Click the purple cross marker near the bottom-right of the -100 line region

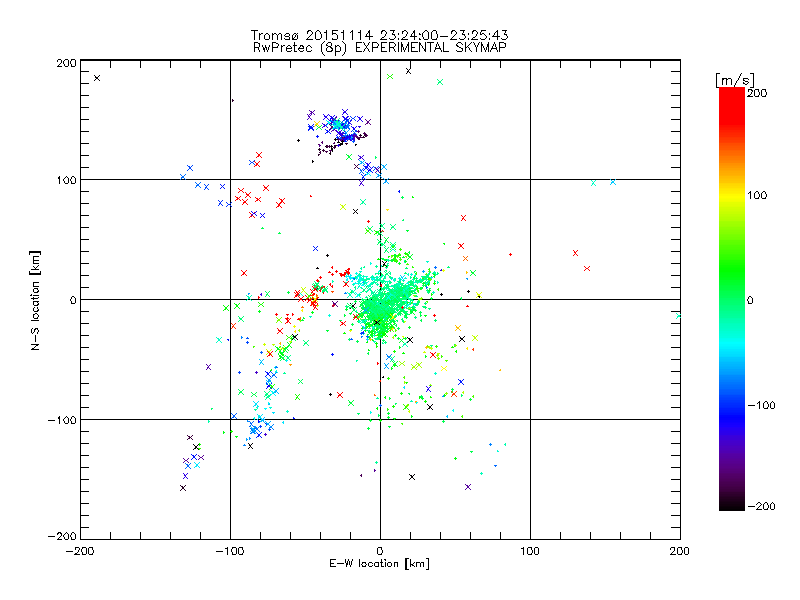[x=468, y=487]
